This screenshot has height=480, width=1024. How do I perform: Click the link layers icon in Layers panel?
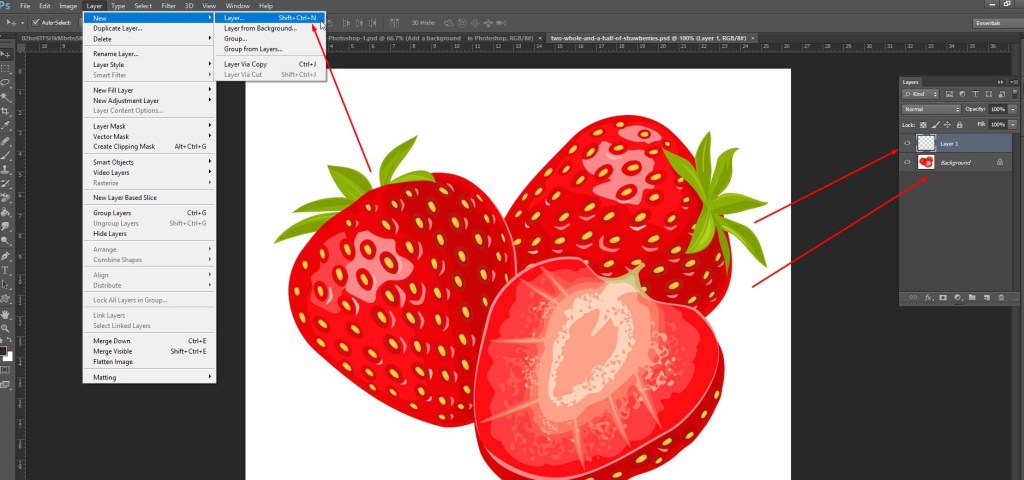(x=913, y=297)
